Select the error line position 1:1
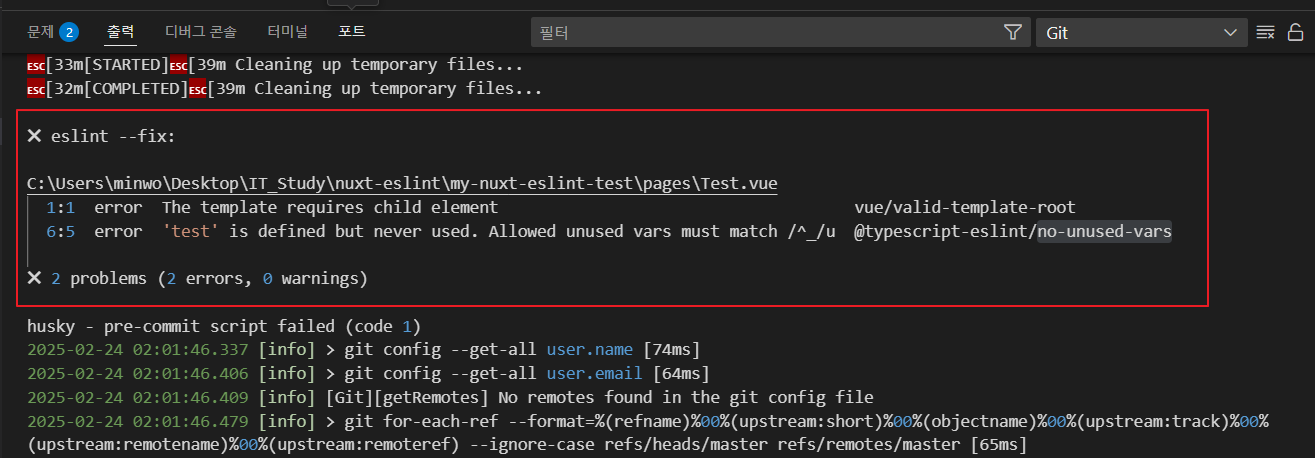The height and width of the screenshot is (458, 1315). (x=60, y=208)
